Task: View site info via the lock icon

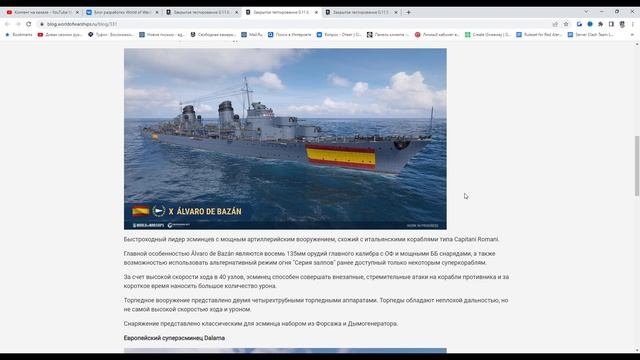Action: (42, 24)
